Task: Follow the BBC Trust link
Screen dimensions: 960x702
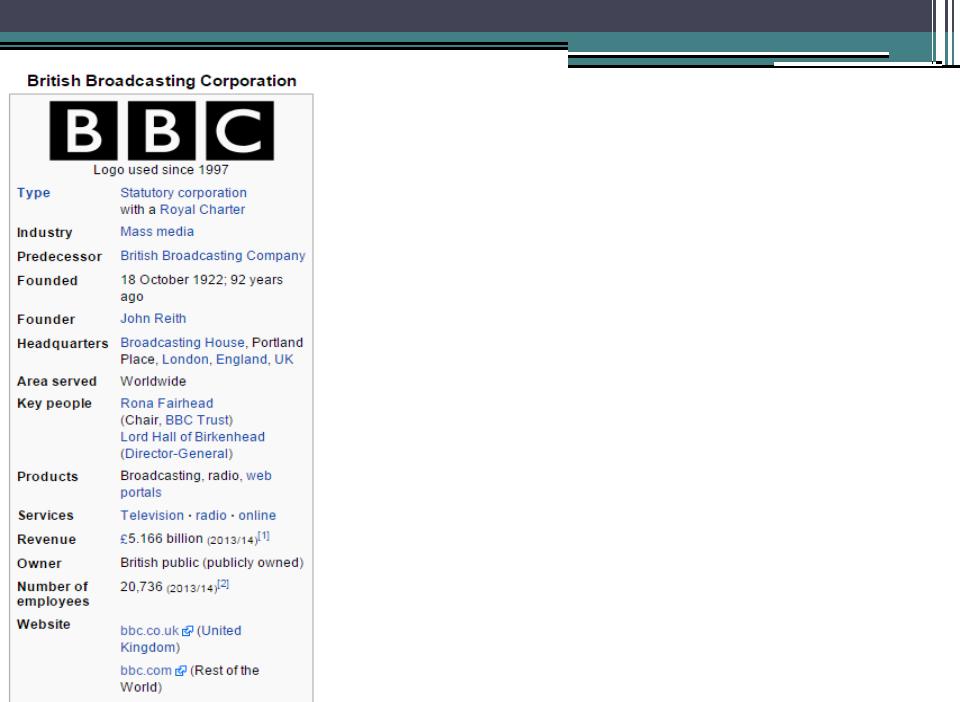Action: [198, 420]
